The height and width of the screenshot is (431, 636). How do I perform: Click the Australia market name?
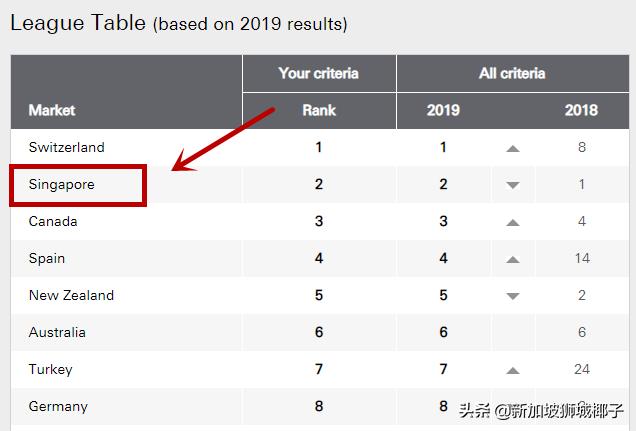tap(57, 332)
